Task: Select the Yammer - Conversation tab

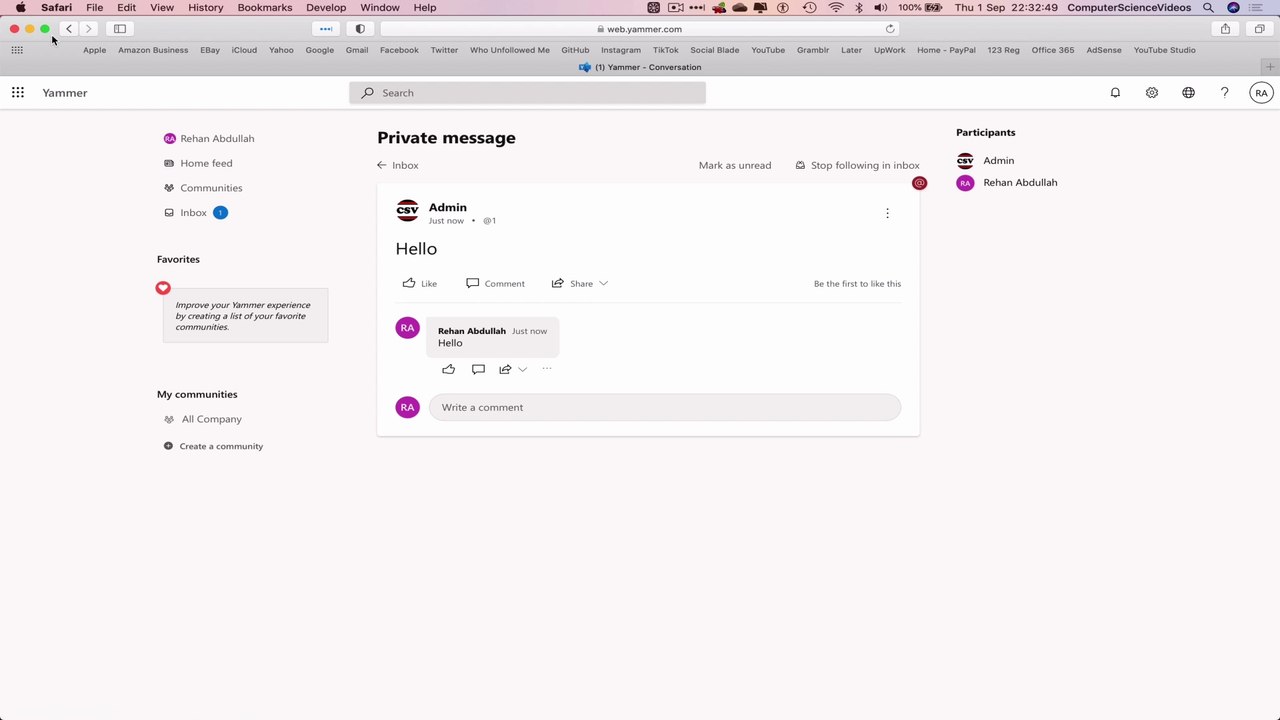Action: (640, 67)
